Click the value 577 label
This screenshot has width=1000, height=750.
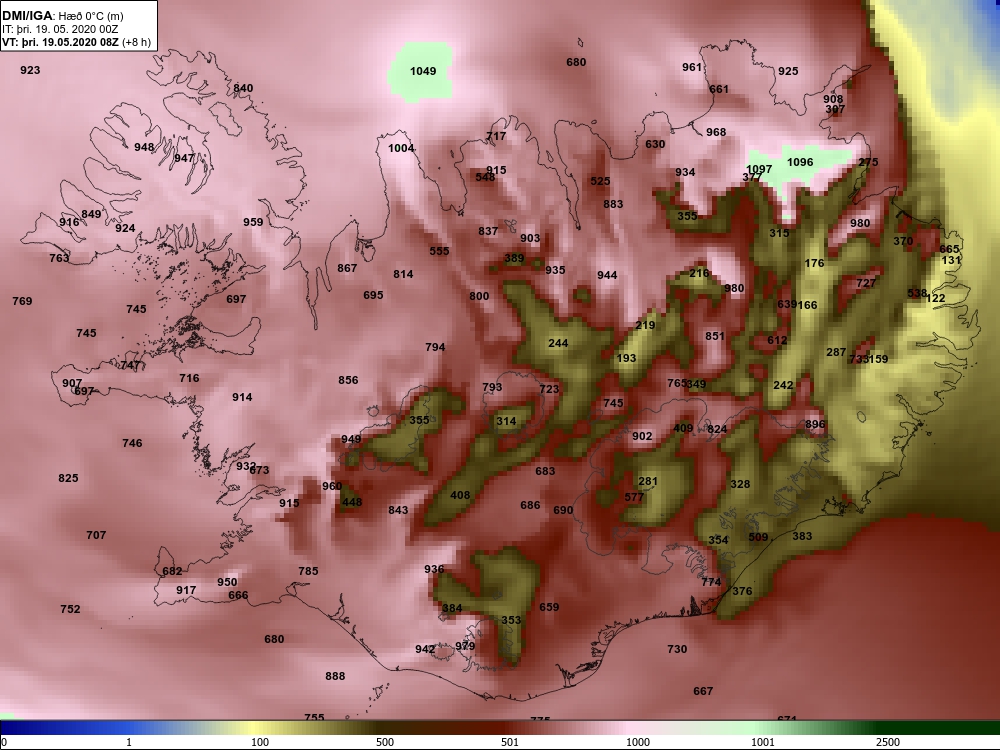click(x=634, y=497)
